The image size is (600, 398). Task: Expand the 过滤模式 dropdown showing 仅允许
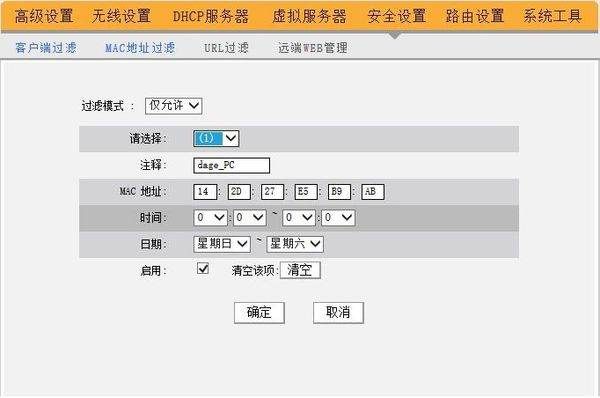[x=173, y=106]
